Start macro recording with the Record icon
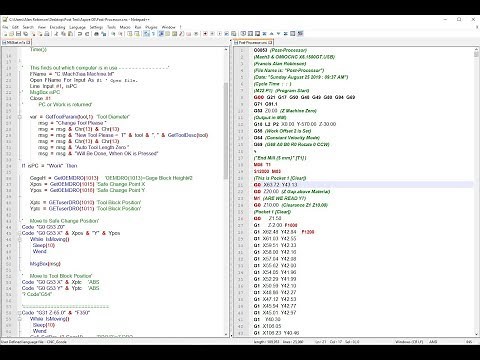The image size is (480, 360). 205,34
